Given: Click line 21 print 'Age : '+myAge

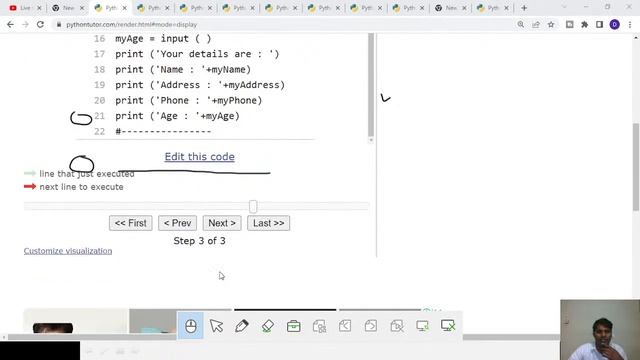Looking at the screenshot, I should (x=177, y=116).
